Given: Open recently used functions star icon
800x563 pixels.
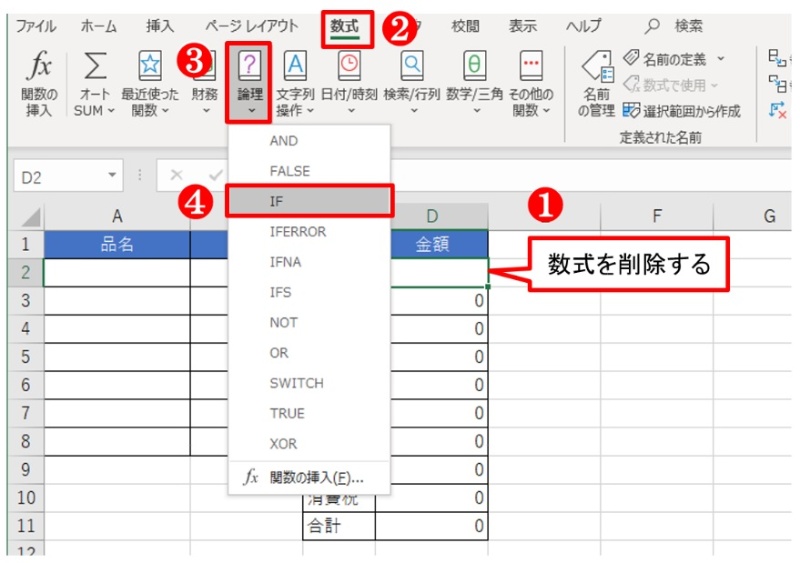Looking at the screenshot, I should point(150,65).
